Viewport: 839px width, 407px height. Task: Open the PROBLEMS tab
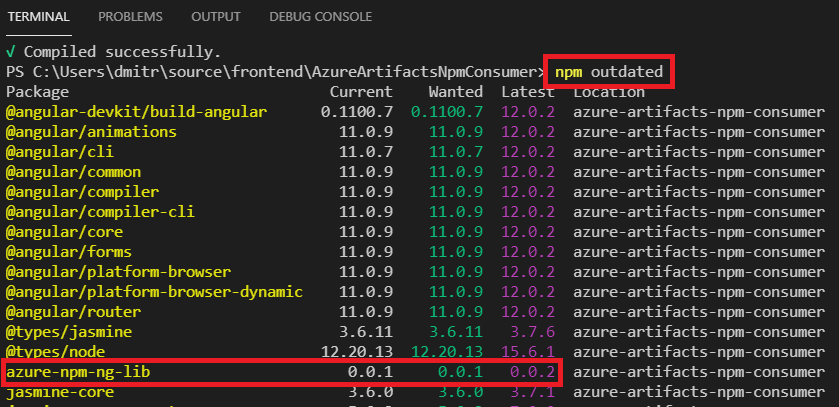coord(132,17)
